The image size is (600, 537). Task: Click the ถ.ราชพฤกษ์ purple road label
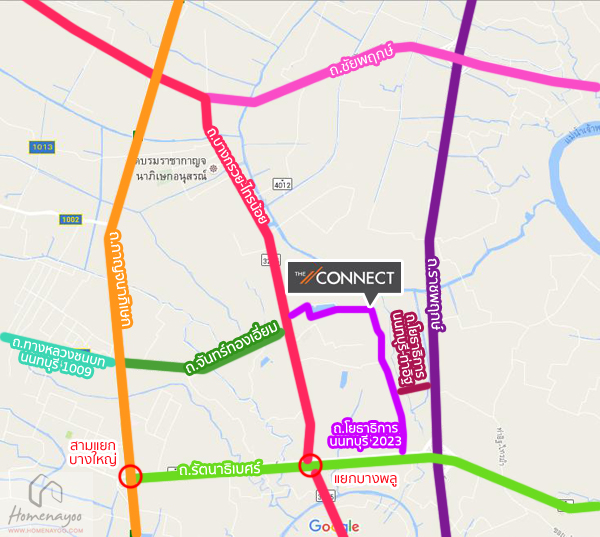click(437, 294)
